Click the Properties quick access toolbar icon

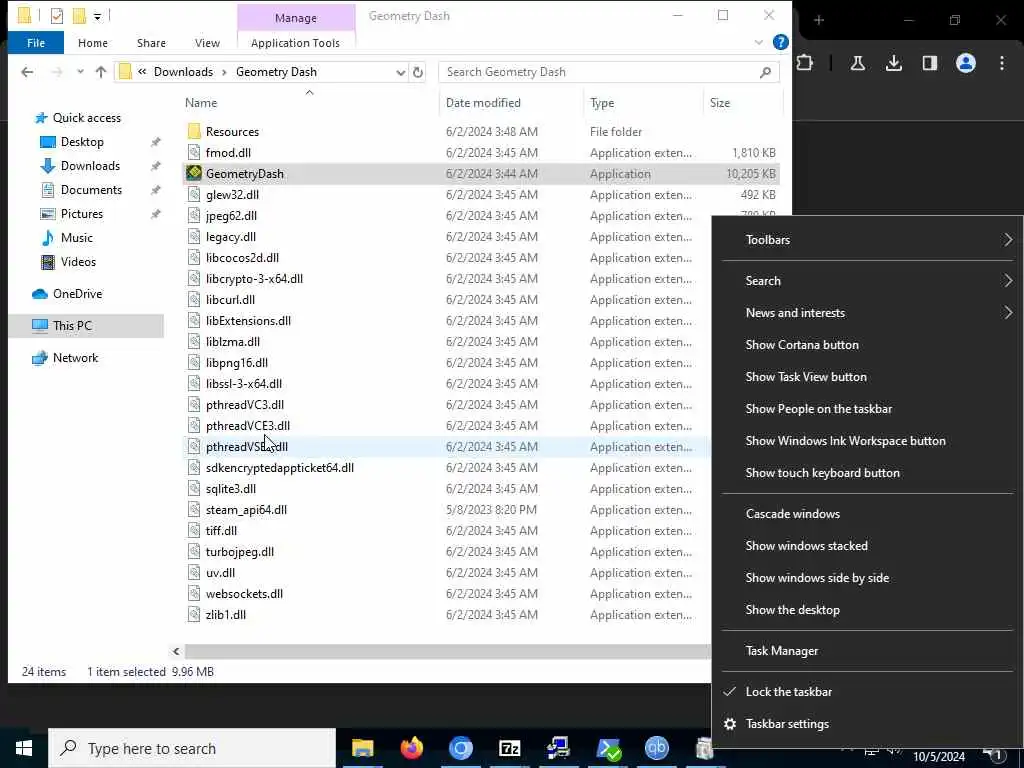(57, 15)
